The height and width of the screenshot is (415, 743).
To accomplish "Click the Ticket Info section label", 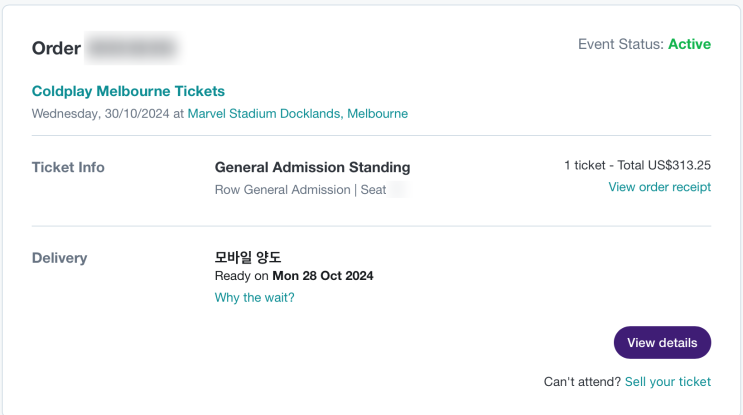I will click(x=68, y=167).
